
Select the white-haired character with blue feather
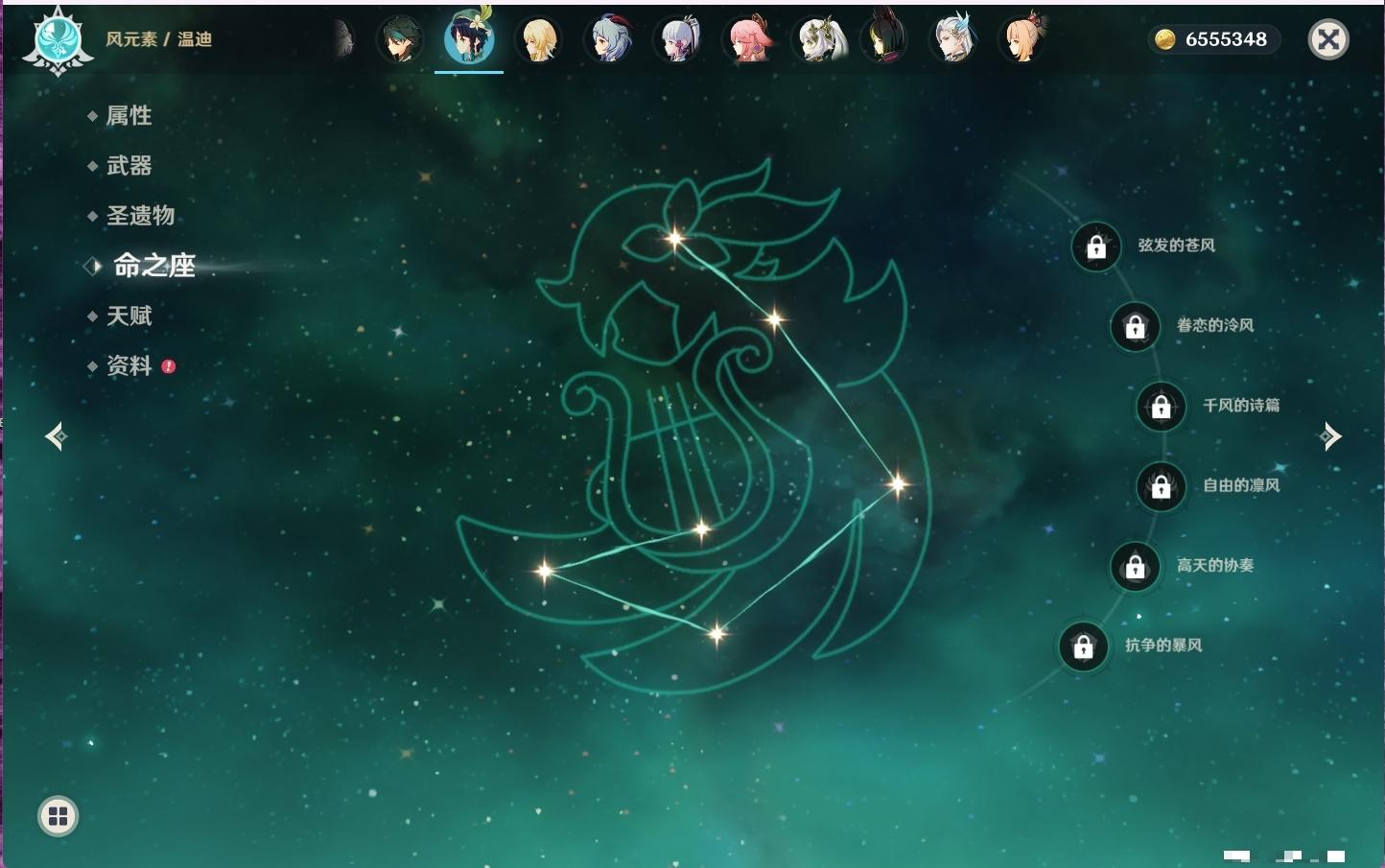[x=954, y=39]
